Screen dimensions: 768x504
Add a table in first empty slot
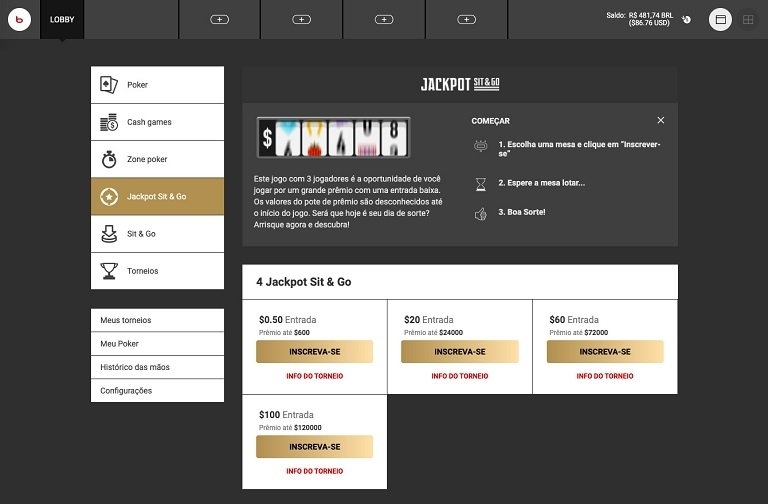coord(220,19)
